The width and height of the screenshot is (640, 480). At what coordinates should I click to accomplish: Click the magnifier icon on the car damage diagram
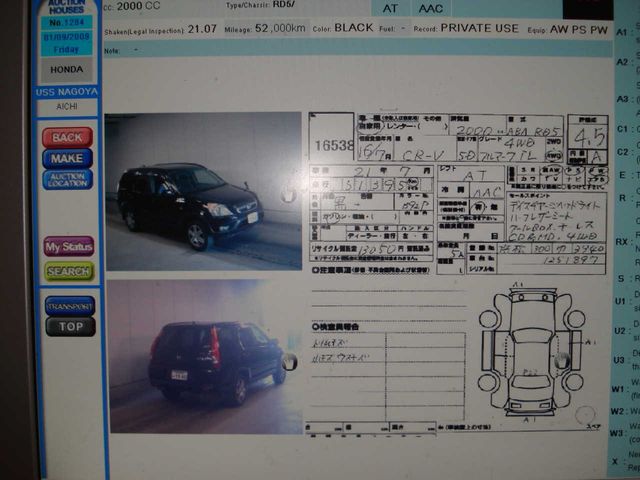click(562, 360)
